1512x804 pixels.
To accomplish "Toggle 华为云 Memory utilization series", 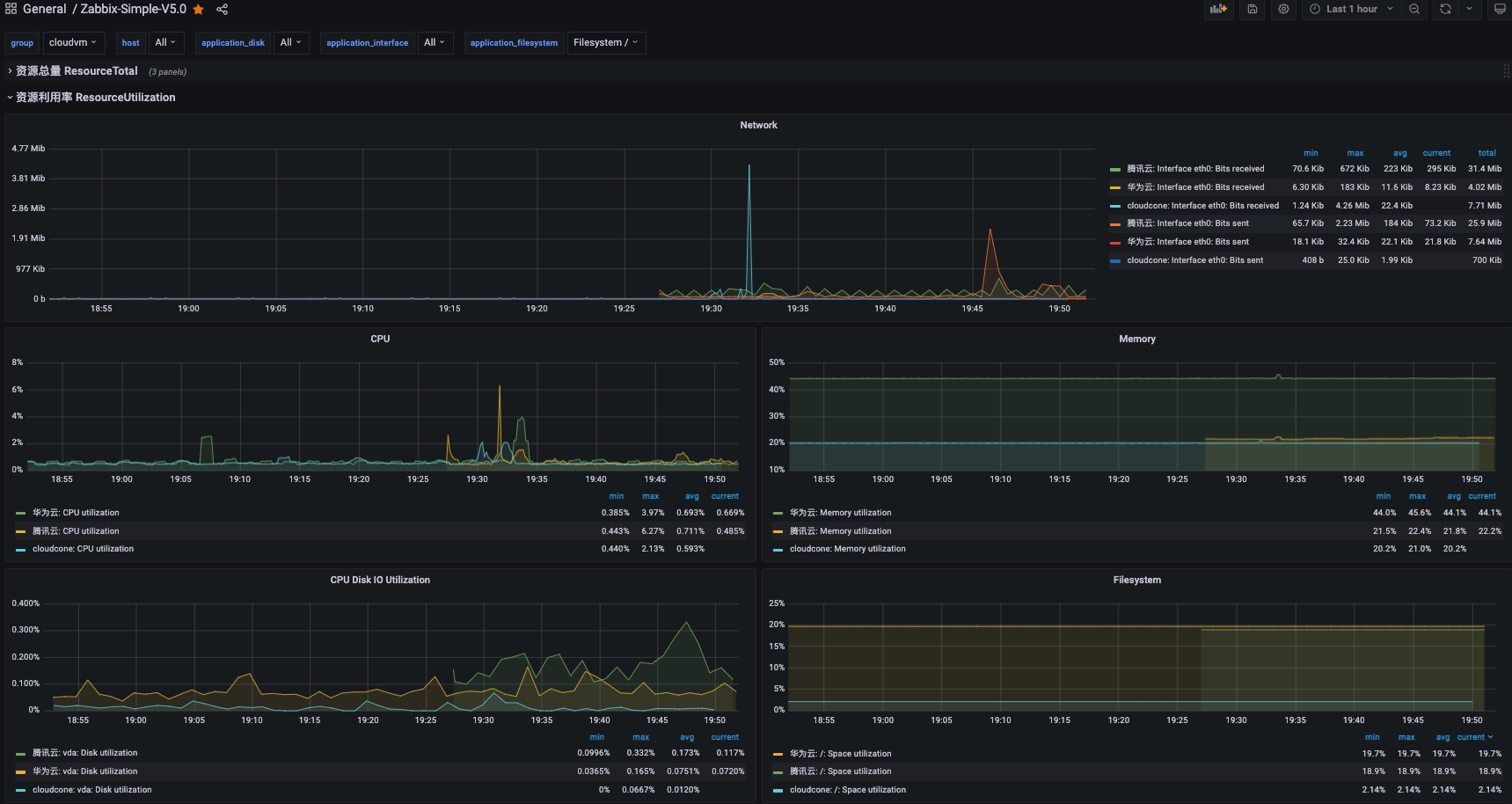I will [840, 513].
